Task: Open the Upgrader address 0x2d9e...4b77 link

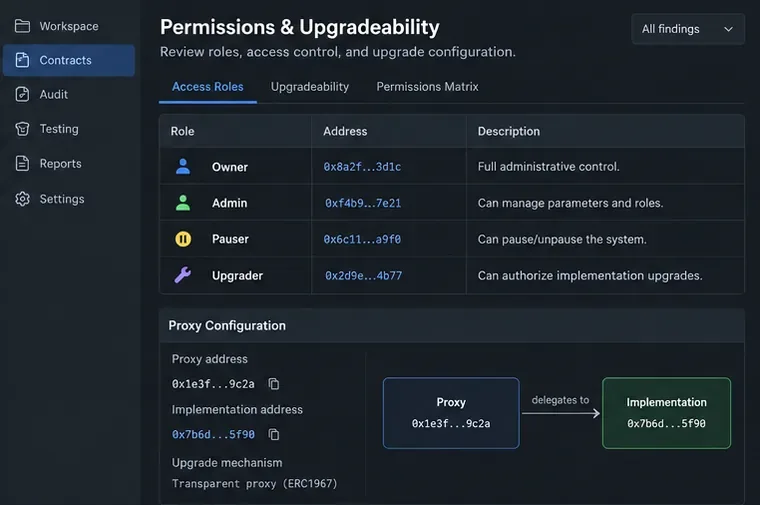Action: coord(363,275)
